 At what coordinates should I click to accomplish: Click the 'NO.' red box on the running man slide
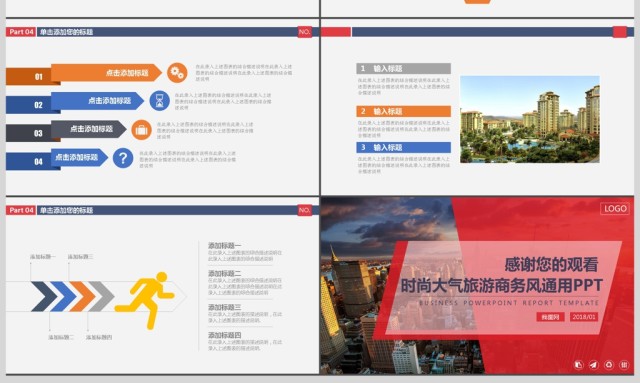(x=304, y=210)
